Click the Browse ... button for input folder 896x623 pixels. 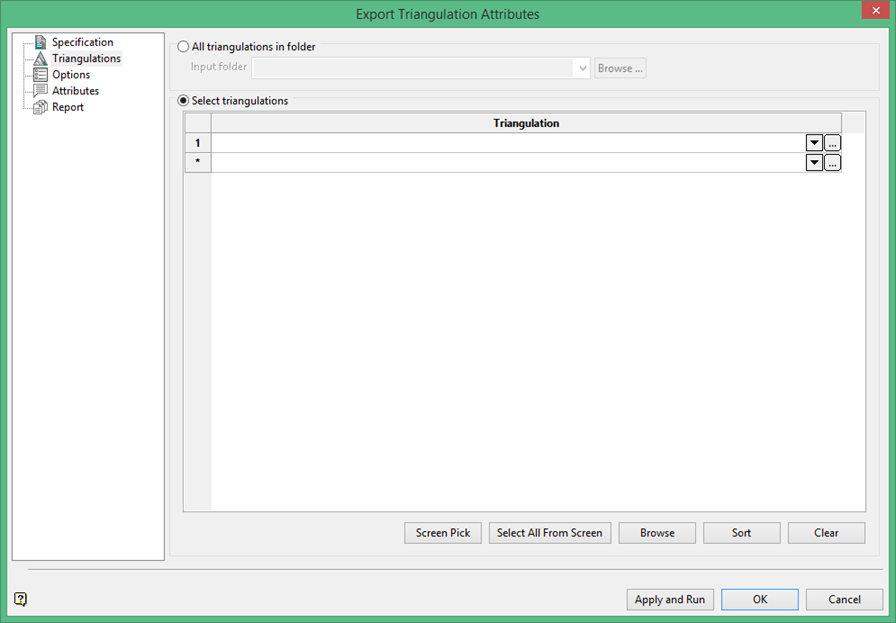click(620, 68)
